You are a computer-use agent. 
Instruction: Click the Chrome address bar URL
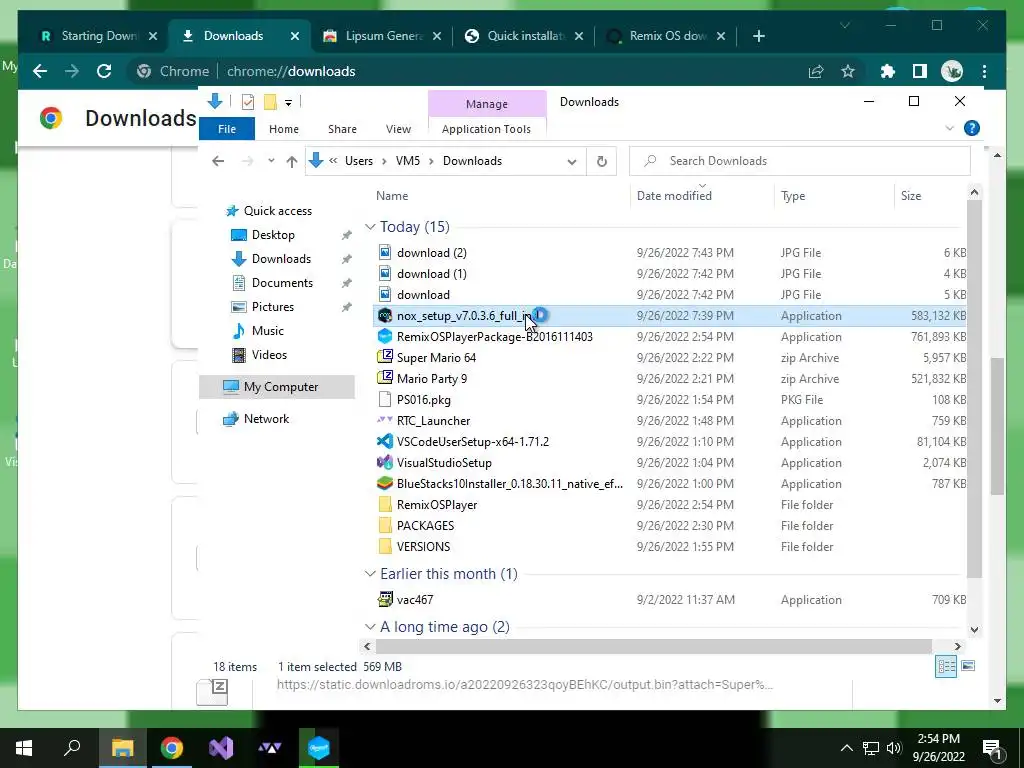point(291,71)
